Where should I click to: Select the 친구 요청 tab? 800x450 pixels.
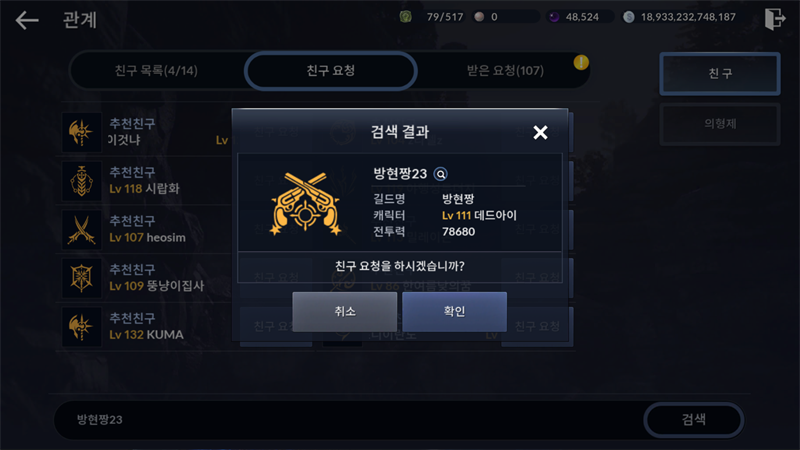331,70
